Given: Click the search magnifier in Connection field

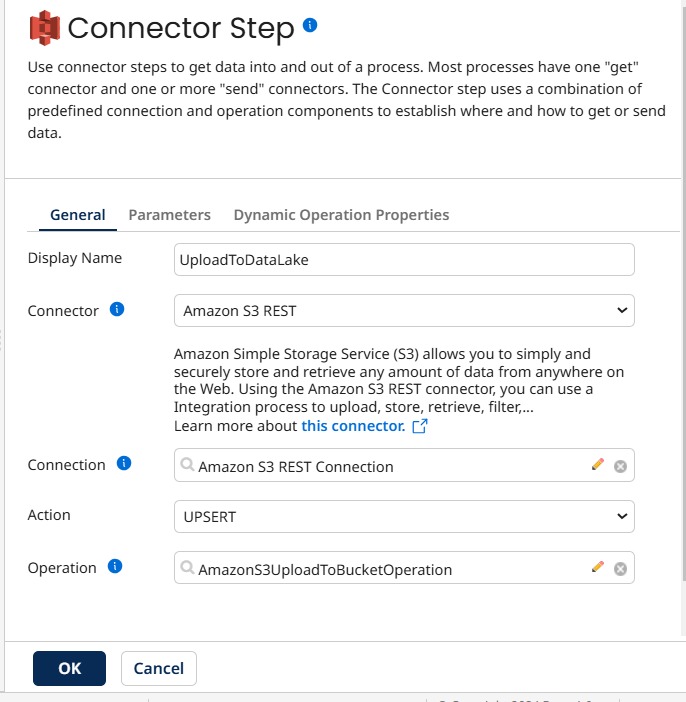Looking at the screenshot, I should point(187,466).
